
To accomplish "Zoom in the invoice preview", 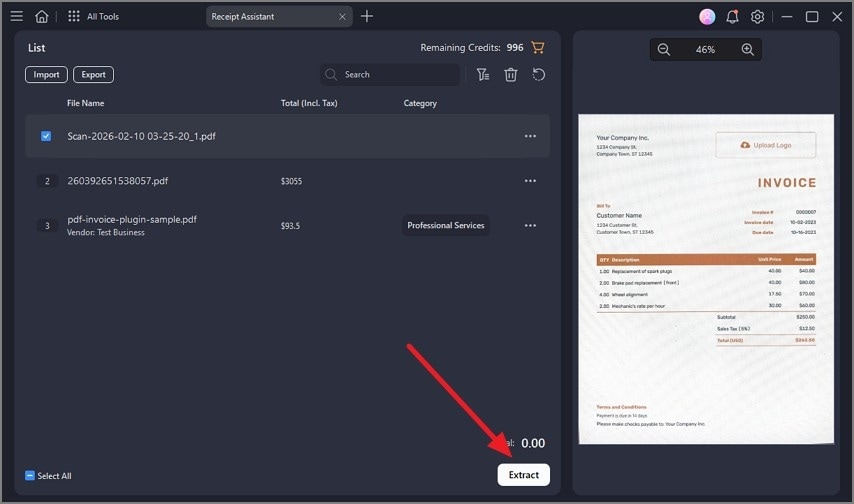I will (748, 50).
